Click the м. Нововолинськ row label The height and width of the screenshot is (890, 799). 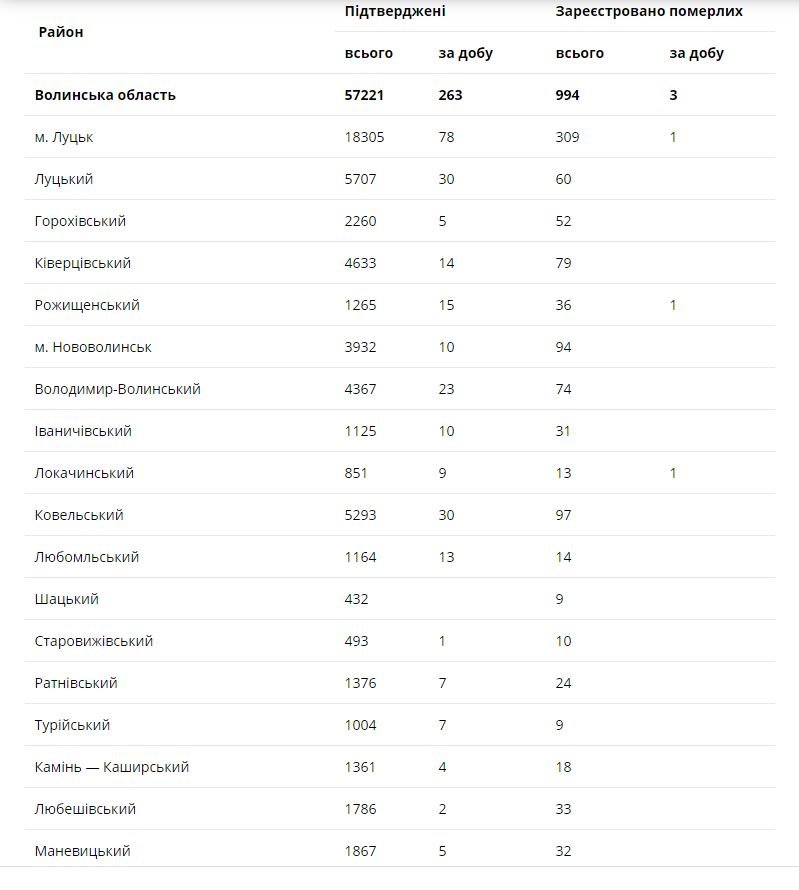[x=93, y=347]
